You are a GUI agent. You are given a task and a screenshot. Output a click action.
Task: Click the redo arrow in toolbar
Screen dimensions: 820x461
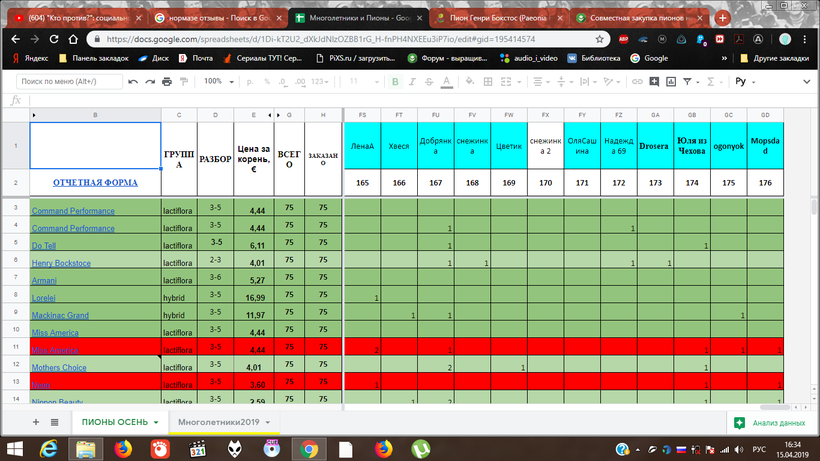click(151, 81)
